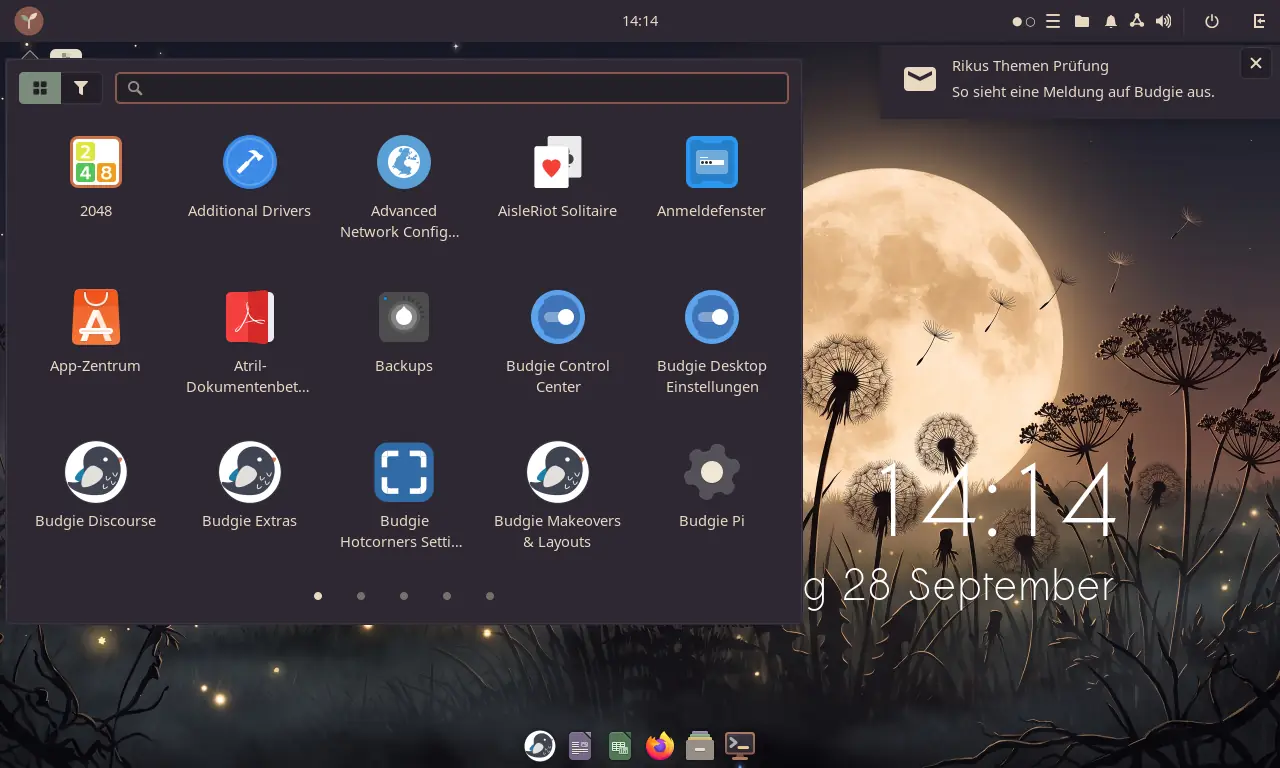Viewport: 1280px width, 768px height.
Task: Click the notification message about Budgie
Action: (1083, 92)
